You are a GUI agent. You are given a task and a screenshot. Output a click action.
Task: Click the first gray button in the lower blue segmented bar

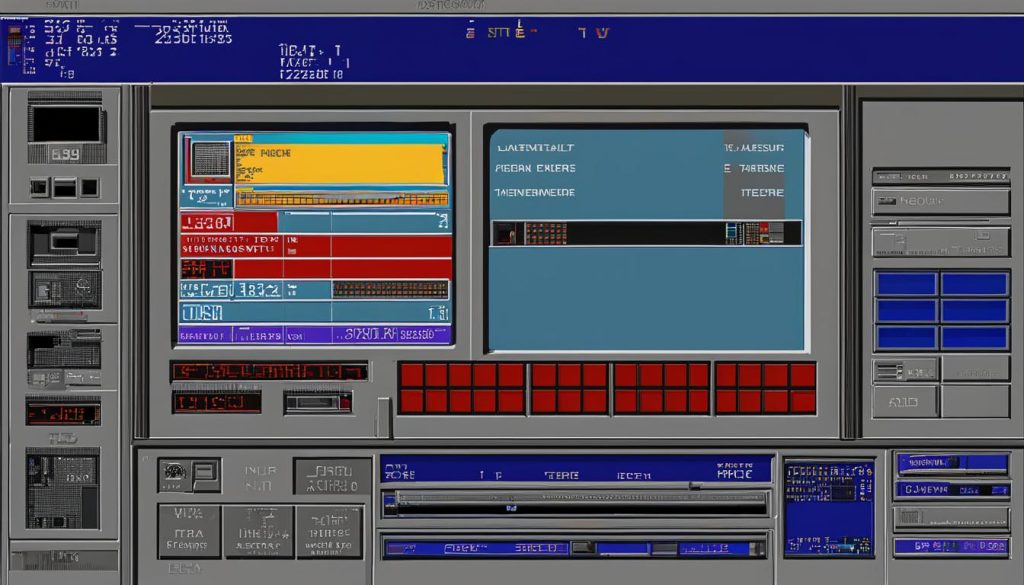pyautogui.click(x=583, y=548)
